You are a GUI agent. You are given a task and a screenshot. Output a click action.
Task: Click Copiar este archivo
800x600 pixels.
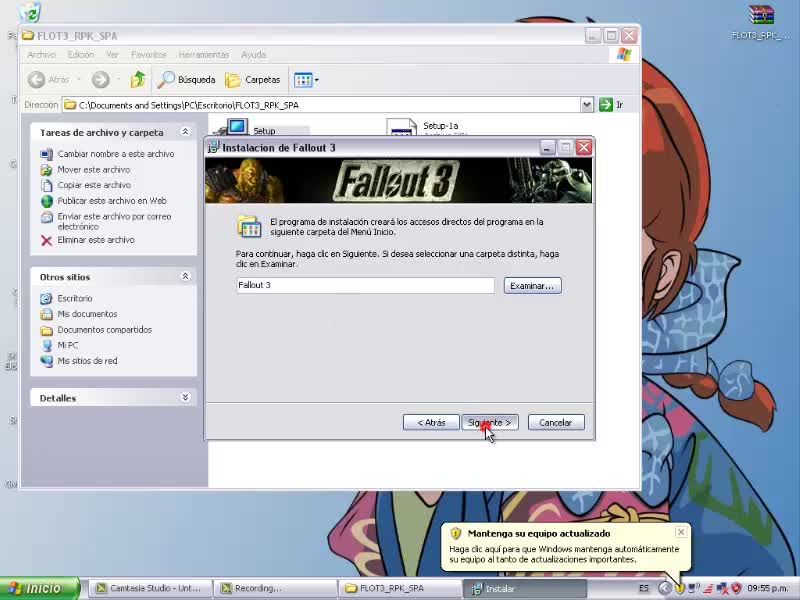tap(94, 185)
